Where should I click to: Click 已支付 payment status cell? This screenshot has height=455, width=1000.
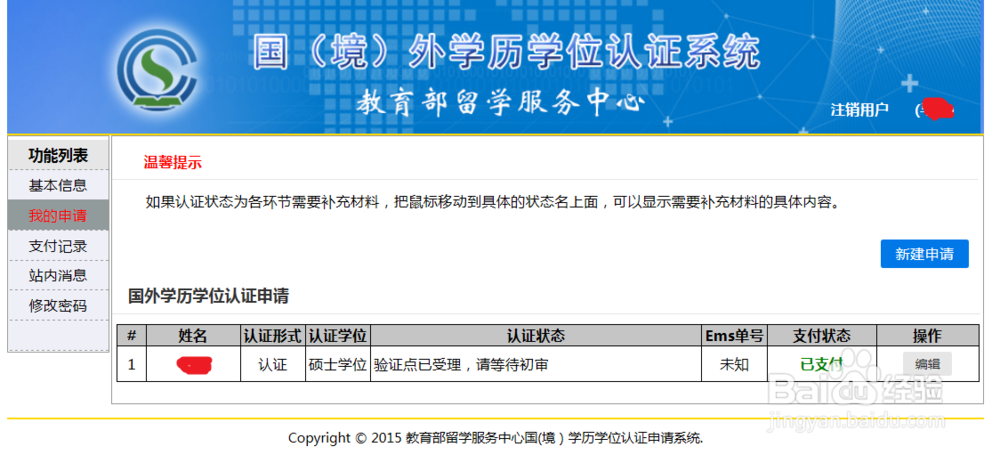(821, 365)
